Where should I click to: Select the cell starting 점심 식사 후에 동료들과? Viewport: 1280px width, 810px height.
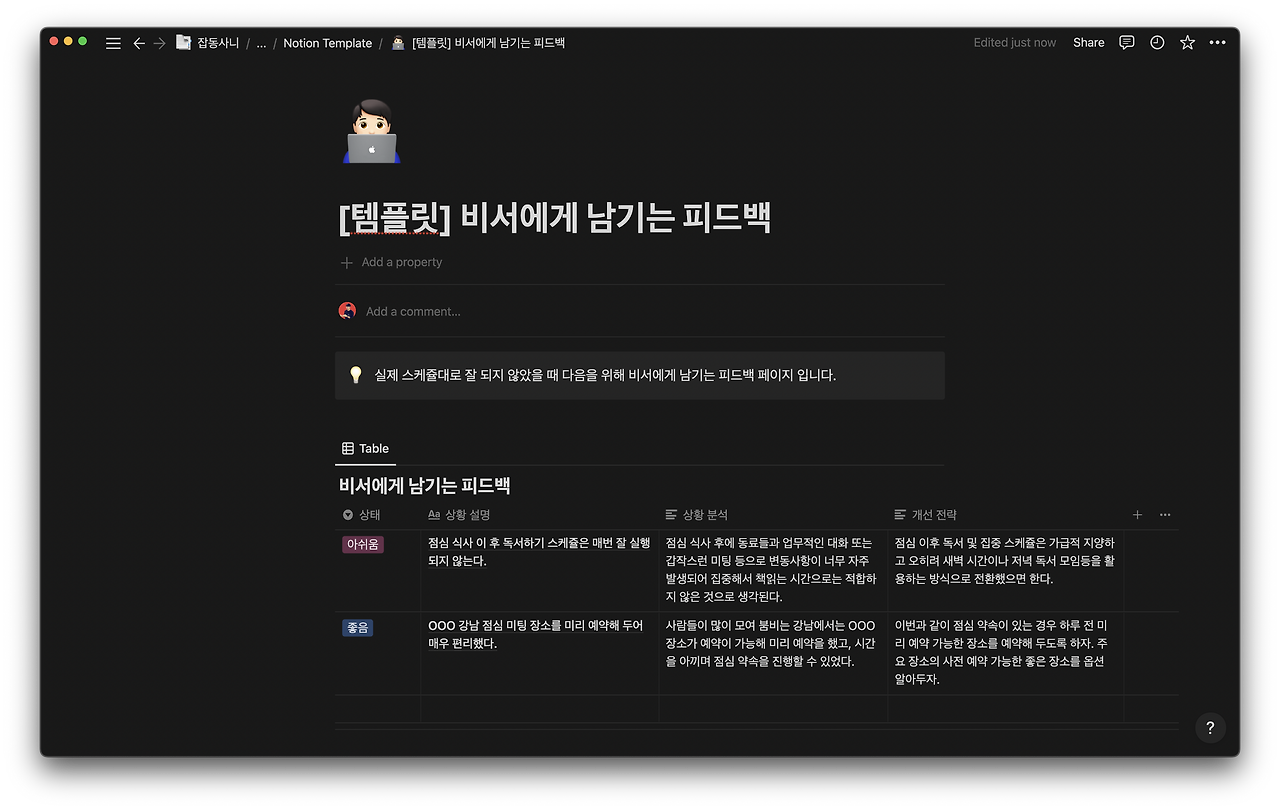pyautogui.click(x=773, y=571)
